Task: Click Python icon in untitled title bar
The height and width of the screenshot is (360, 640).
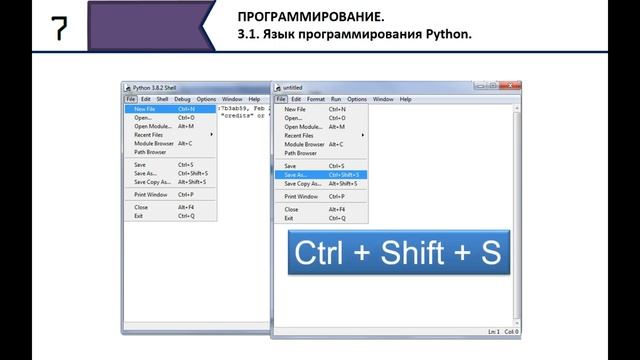Action: pyautogui.click(x=278, y=88)
